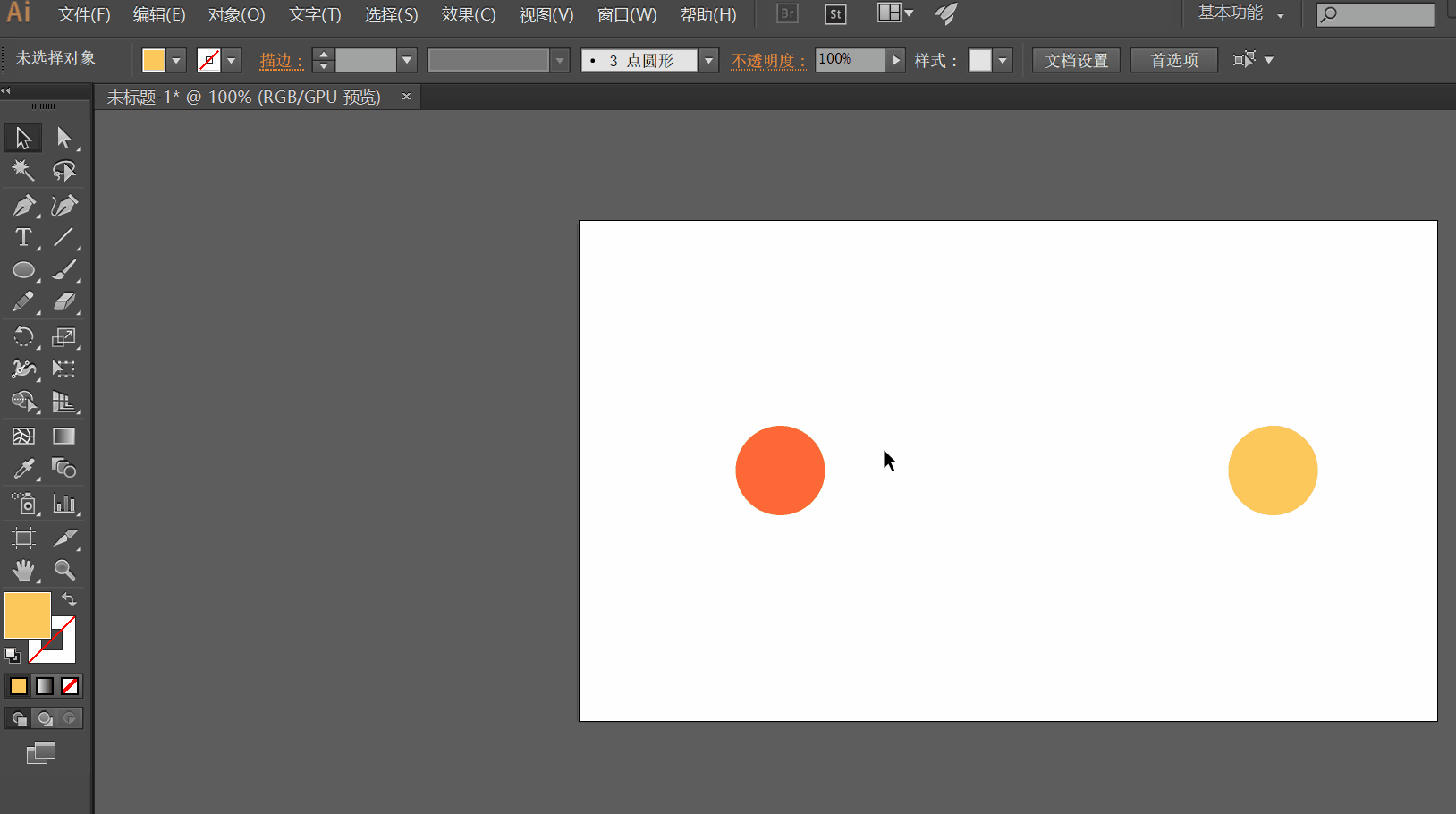Select the Ellipse tool
This screenshot has width=1456, height=814.
(23, 270)
